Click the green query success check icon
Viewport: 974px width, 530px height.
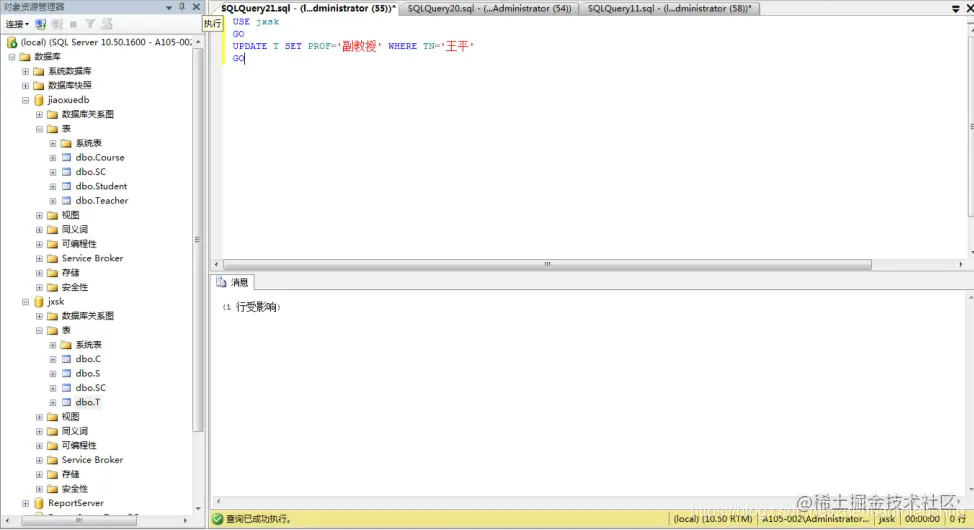point(217,519)
